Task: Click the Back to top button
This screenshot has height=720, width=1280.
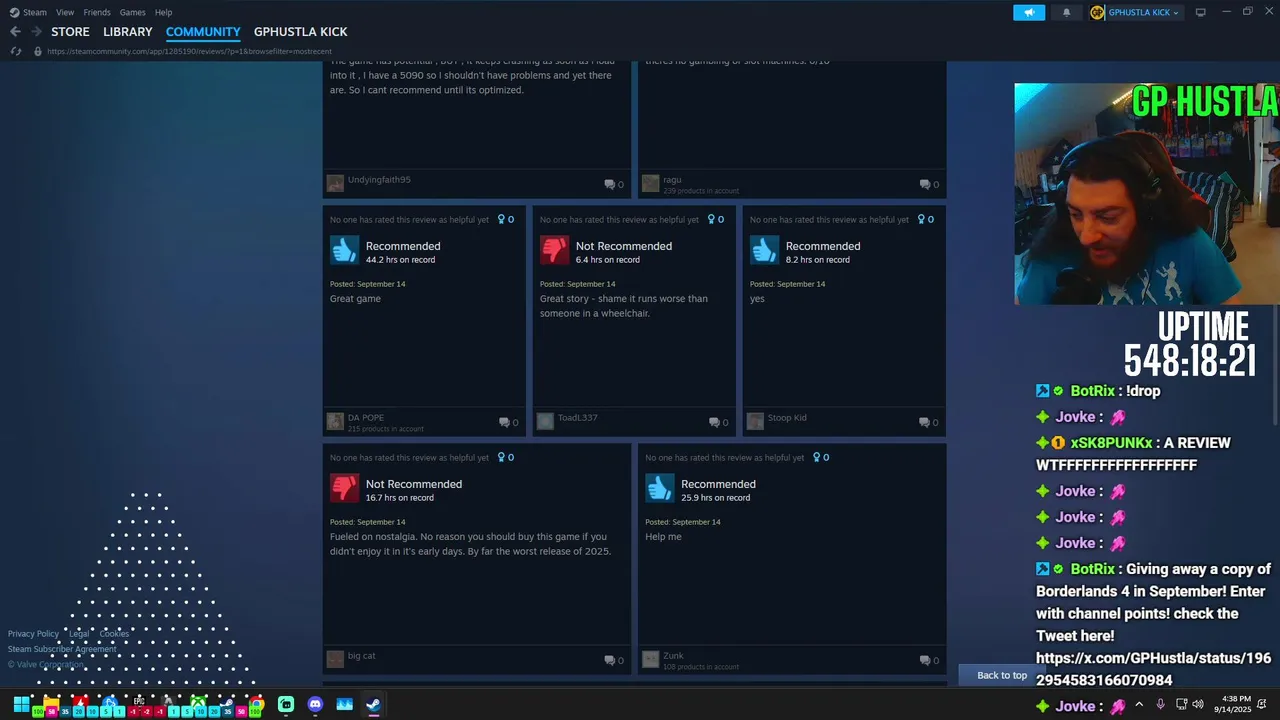Action: click(x=1002, y=675)
